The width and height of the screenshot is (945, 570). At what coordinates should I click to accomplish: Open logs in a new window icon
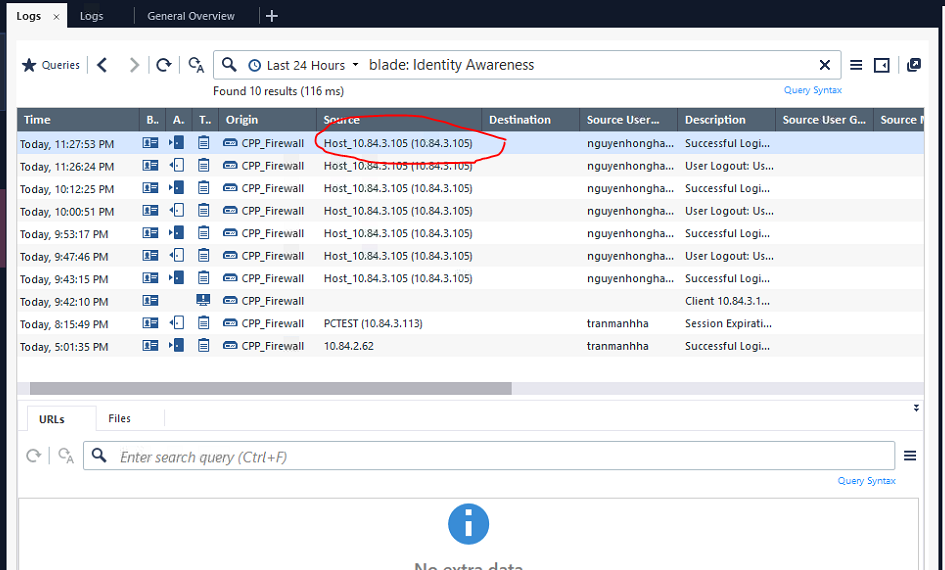coord(913,65)
